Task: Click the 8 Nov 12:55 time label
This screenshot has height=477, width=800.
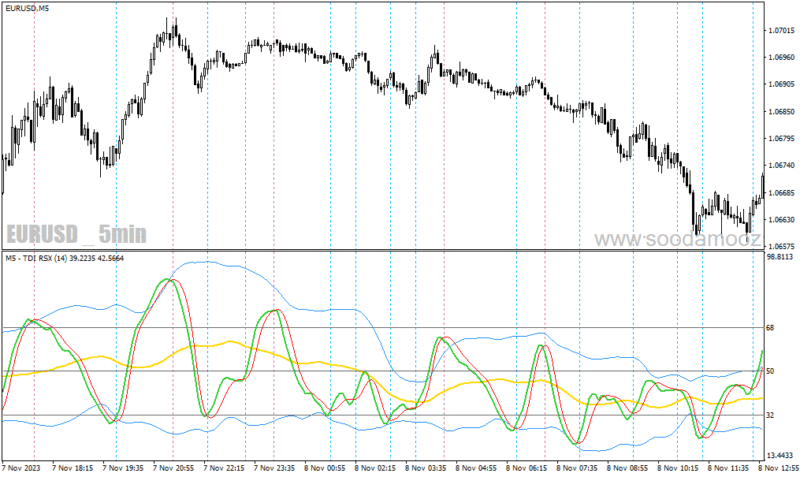Action: (779, 468)
